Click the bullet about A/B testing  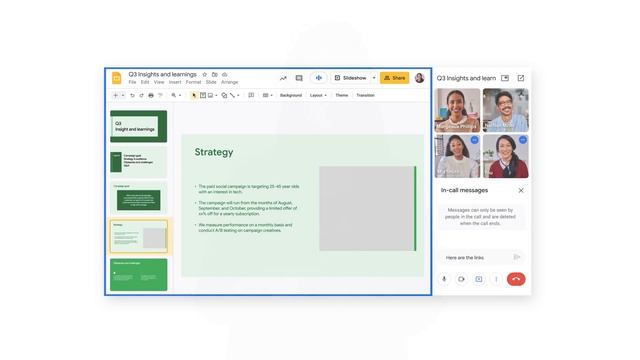tap(245, 228)
